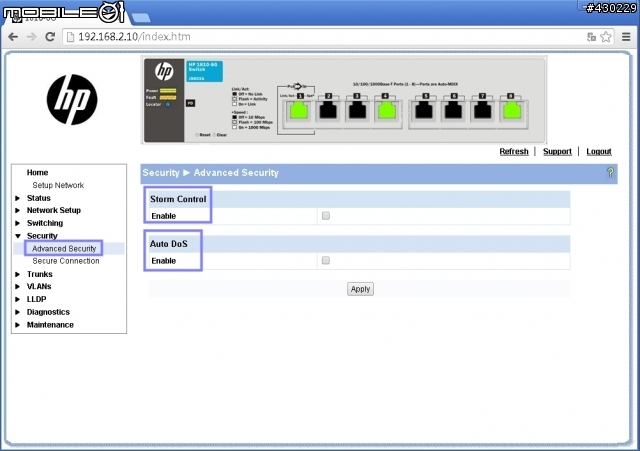Click the Auto DoS heading text

tap(169, 244)
